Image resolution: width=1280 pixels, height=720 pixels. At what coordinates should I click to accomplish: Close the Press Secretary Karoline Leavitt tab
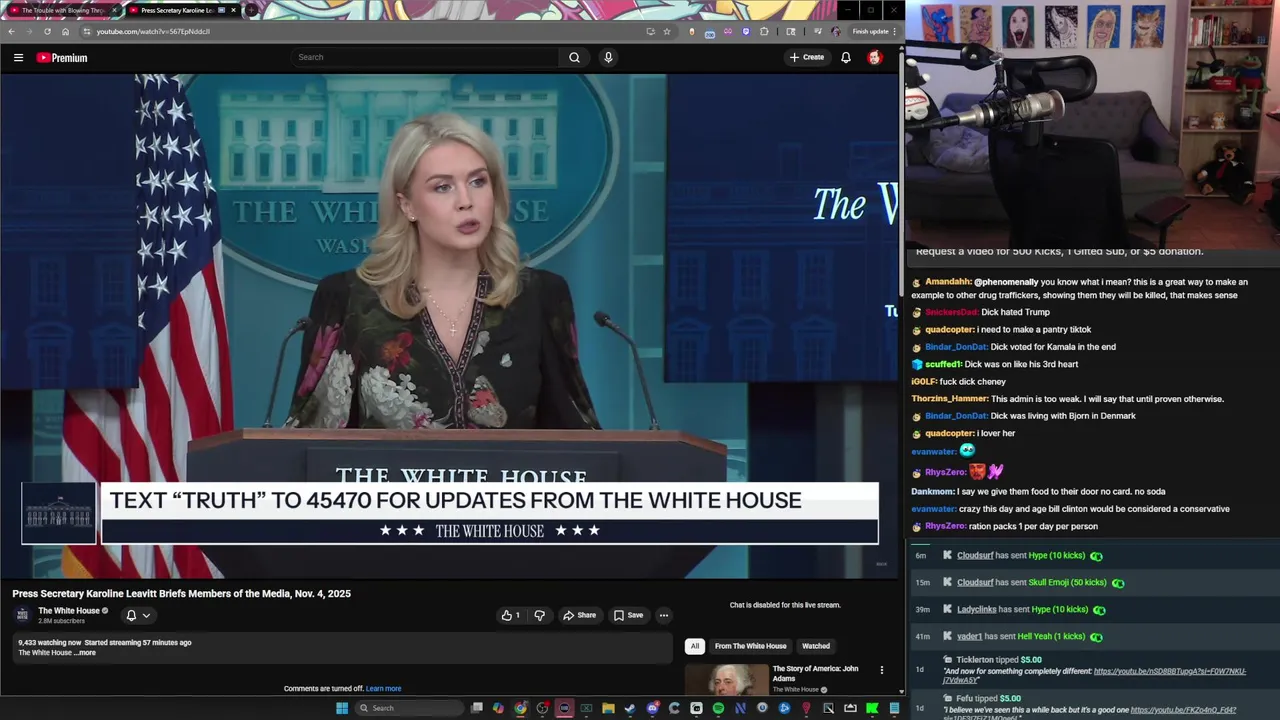(x=234, y=10)
